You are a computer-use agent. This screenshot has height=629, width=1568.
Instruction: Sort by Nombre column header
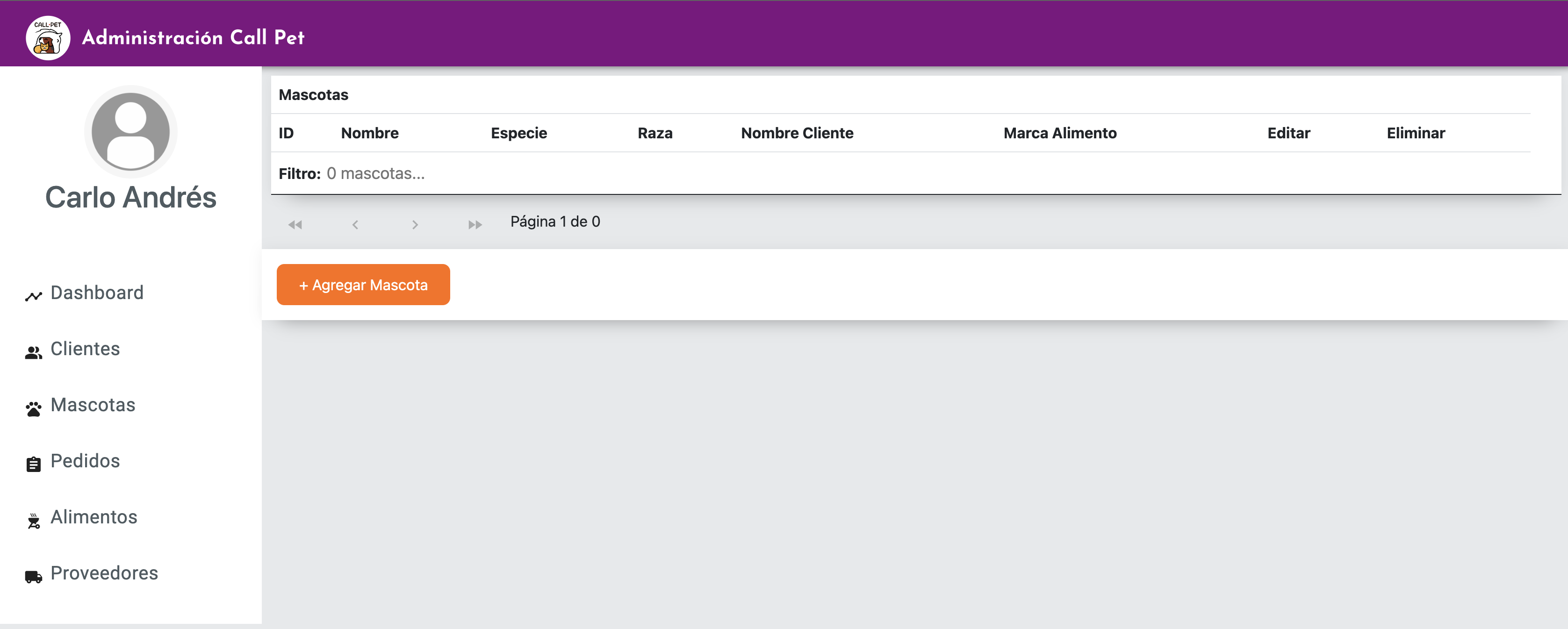[369, 133]
